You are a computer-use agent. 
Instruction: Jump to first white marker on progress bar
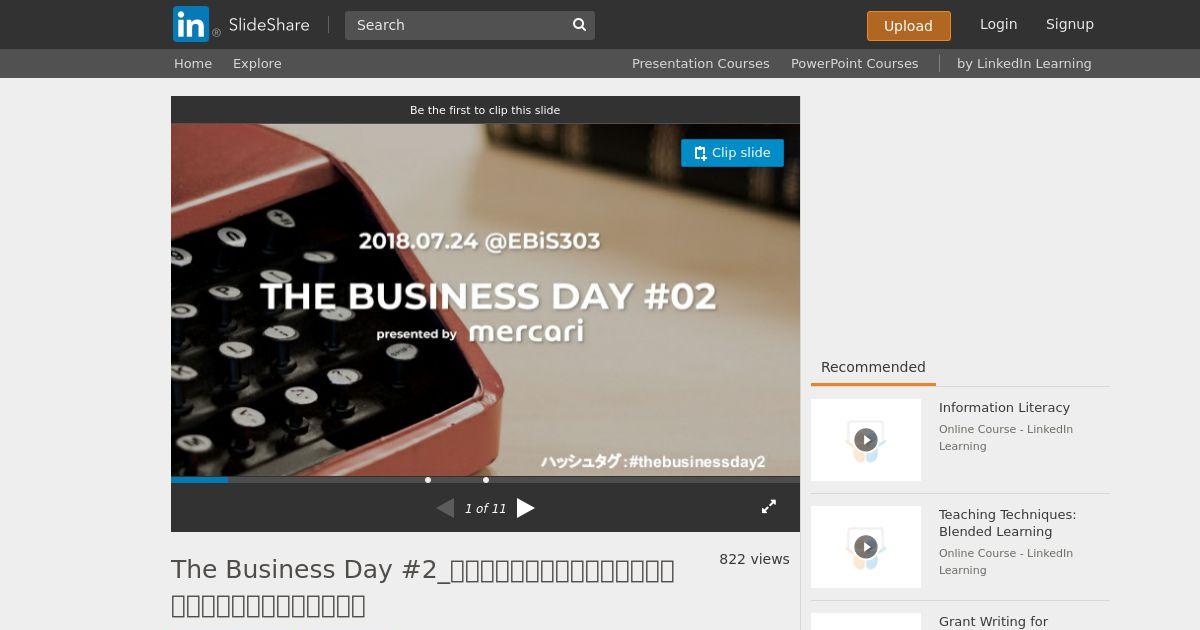[428, 480]
